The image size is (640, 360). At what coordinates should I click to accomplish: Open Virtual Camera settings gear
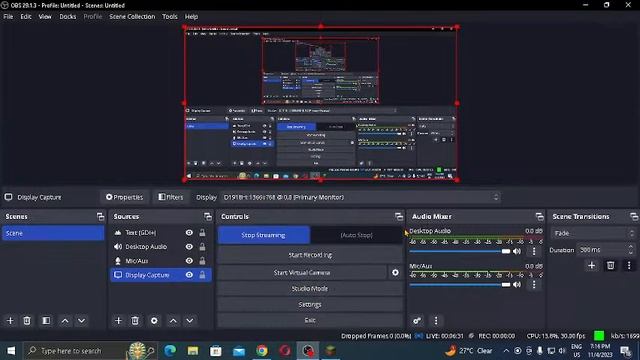[395, 273]
